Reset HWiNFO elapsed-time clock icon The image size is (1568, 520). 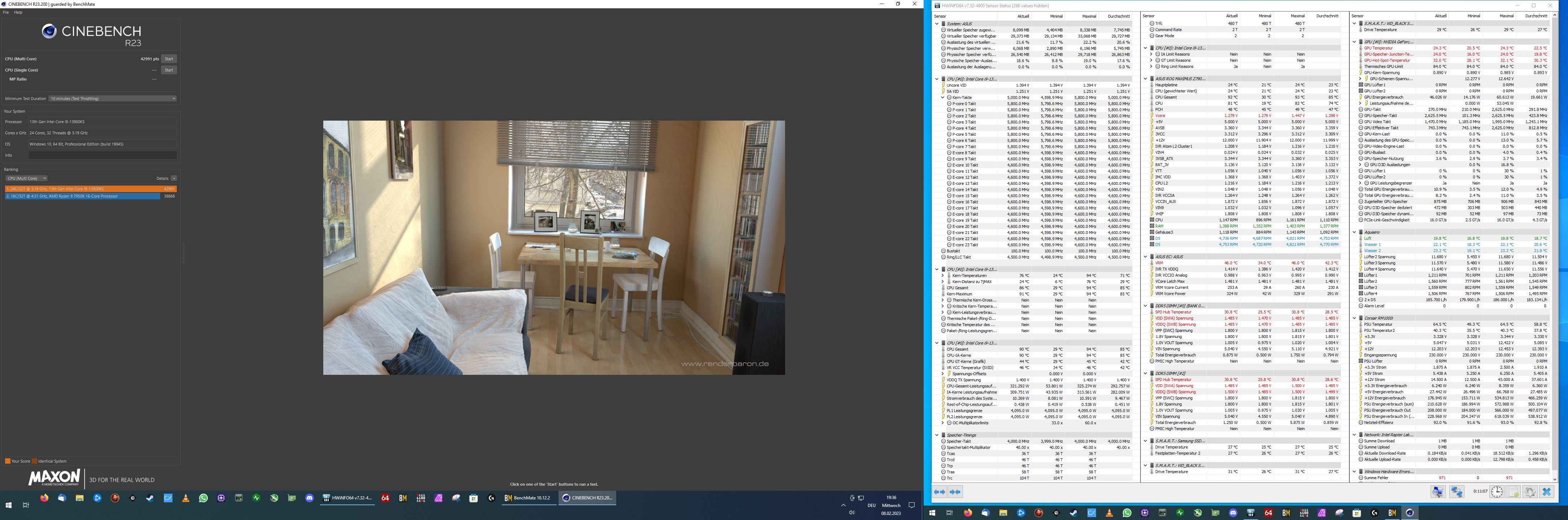click(x=1497, y=491)
